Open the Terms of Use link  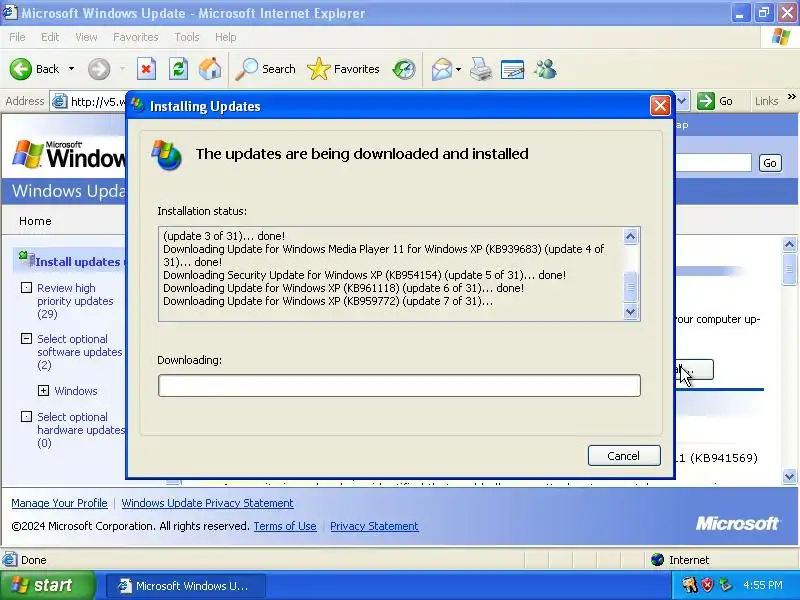(285, 526)
